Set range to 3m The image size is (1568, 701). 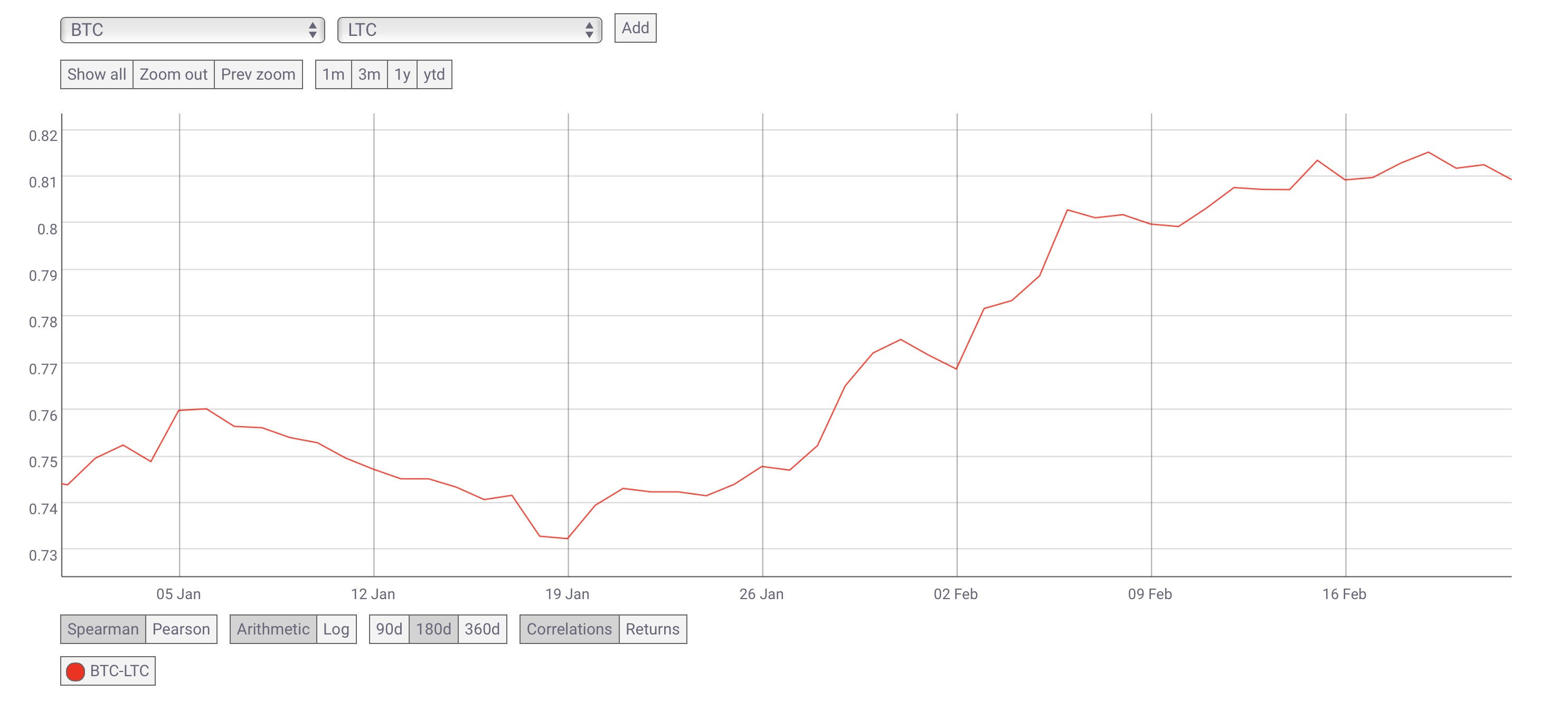(x=369, y=74)
